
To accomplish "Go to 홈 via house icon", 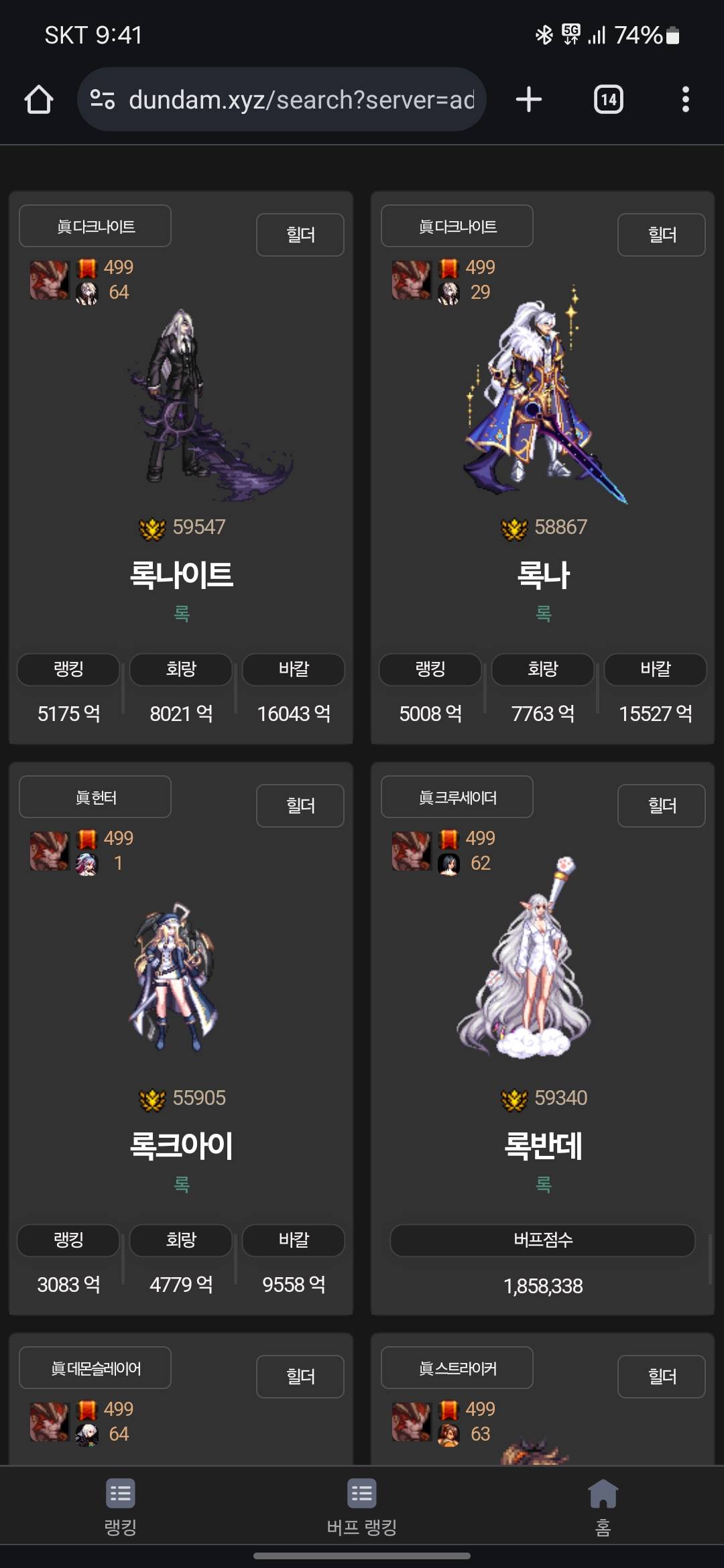I will (603, 1494).
